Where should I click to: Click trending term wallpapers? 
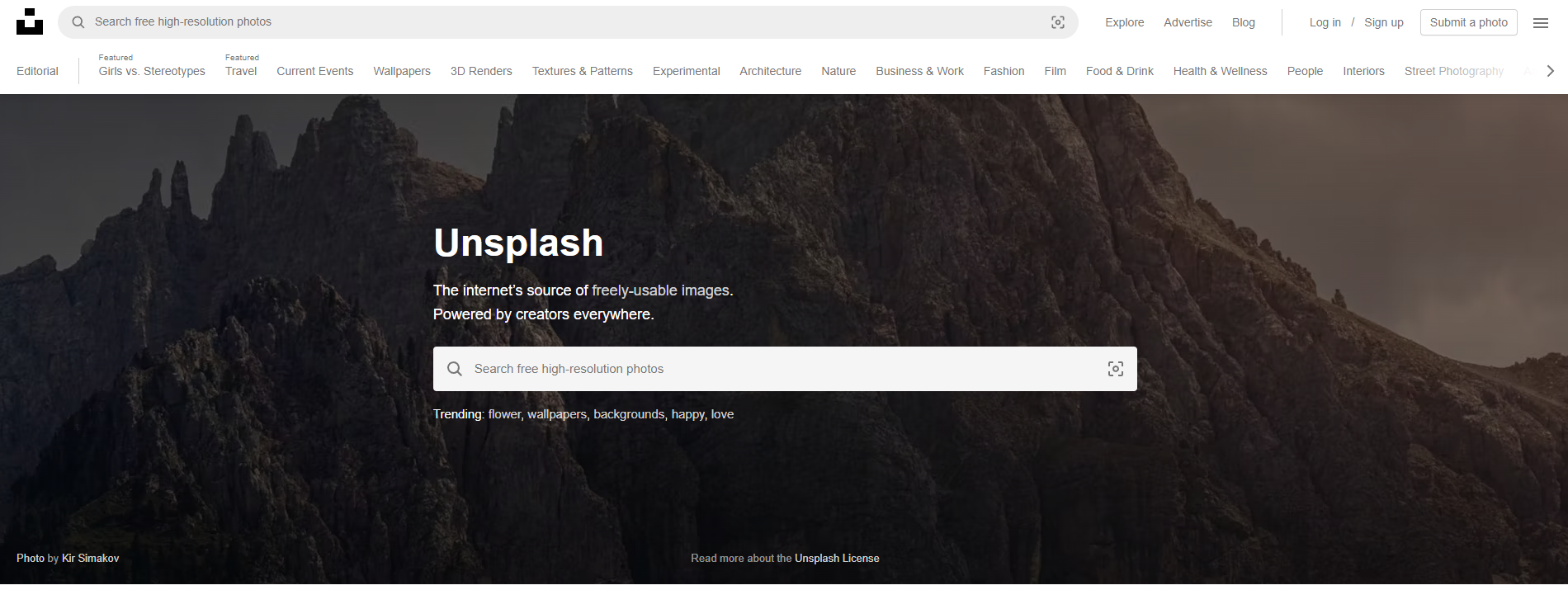(557, 414)
